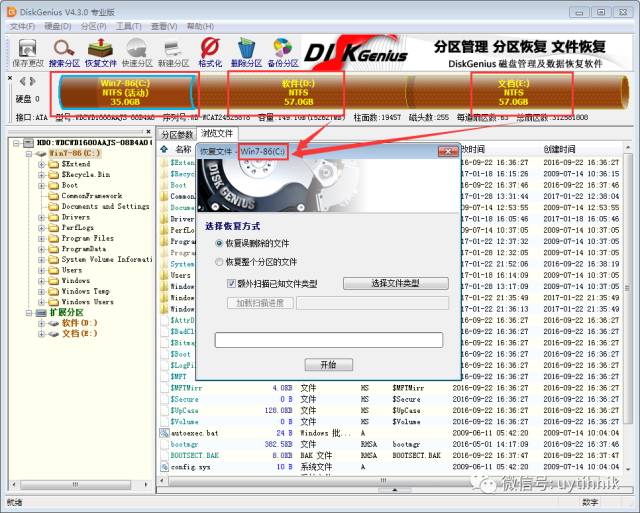The image size is (640, 513).
Task: Launch Recover Files (恢复文件) toolbar icon
Action: (100, 53)
